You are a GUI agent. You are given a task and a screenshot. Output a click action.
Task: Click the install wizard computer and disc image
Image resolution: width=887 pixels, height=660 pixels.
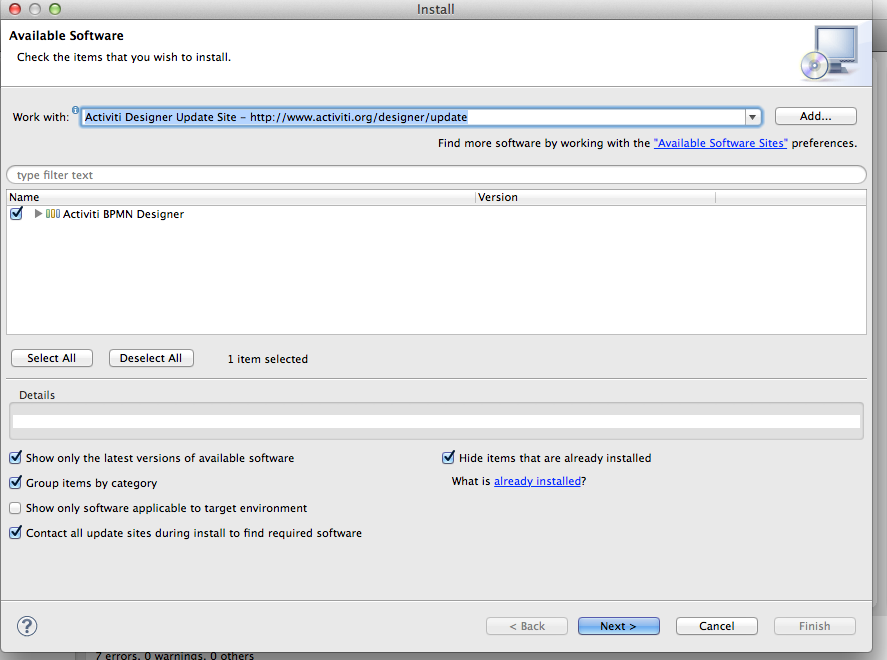pos(829,53)
